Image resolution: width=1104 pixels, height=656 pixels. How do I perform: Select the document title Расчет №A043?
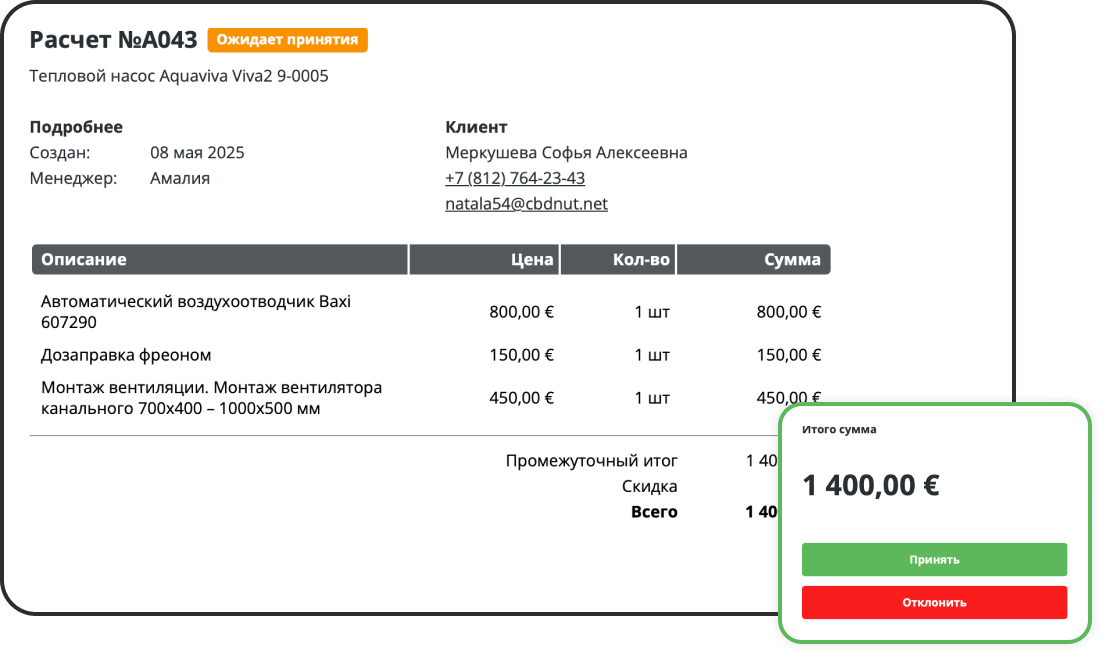click(113, 40)
